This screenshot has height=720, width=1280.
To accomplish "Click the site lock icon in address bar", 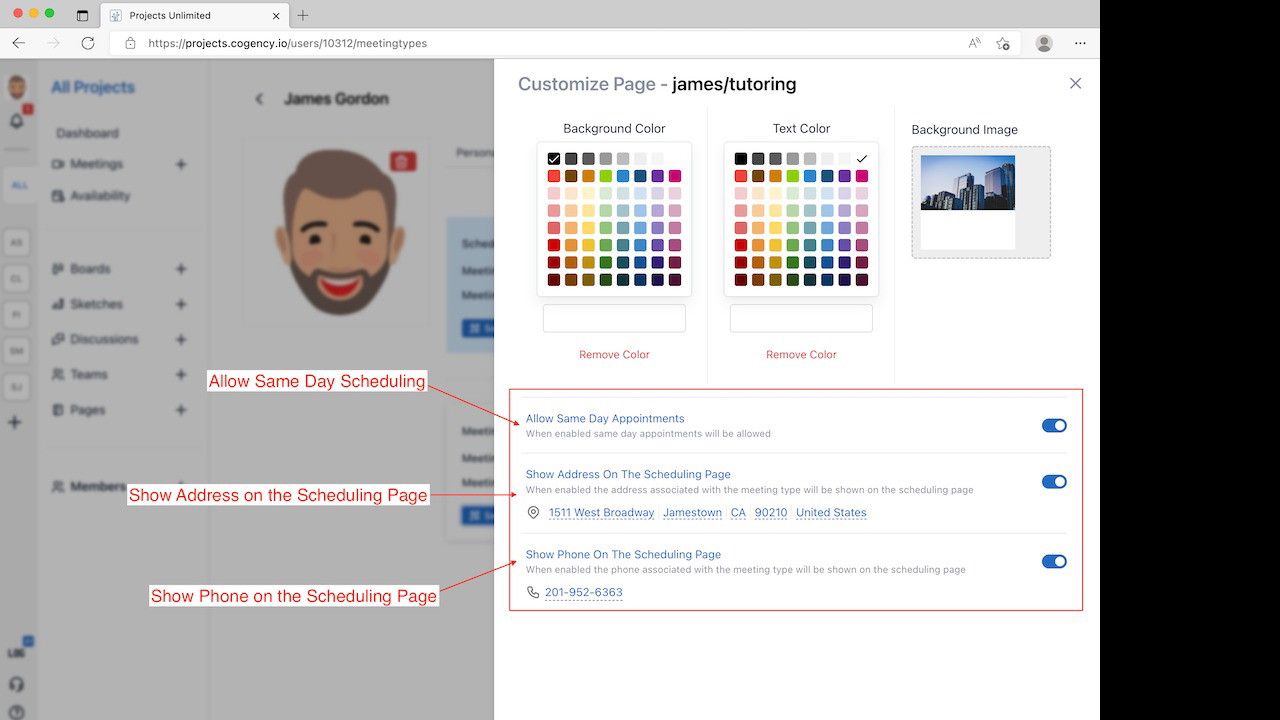I will pos(130,43).
